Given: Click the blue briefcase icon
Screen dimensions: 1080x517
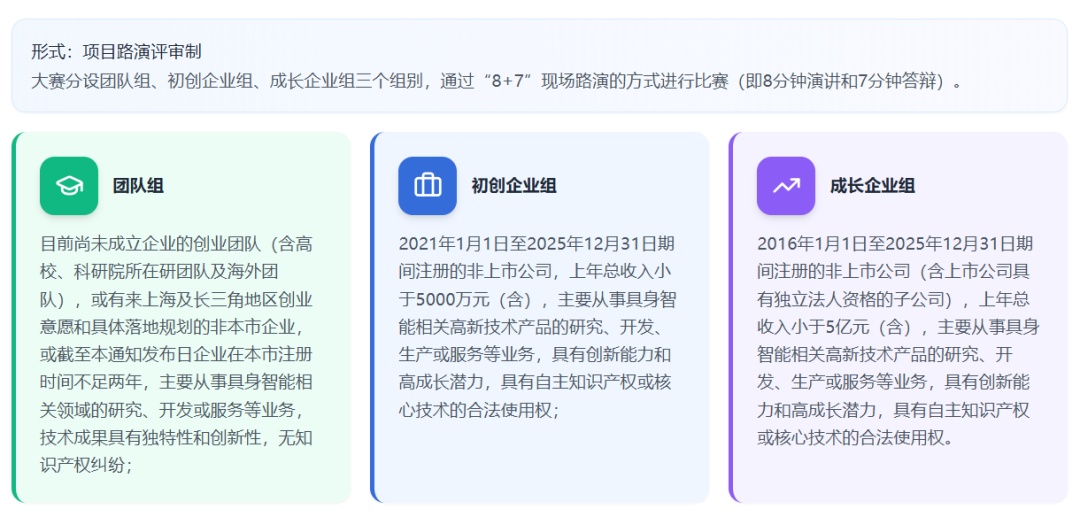Looking at the screenshot, I should pos(427,186).
